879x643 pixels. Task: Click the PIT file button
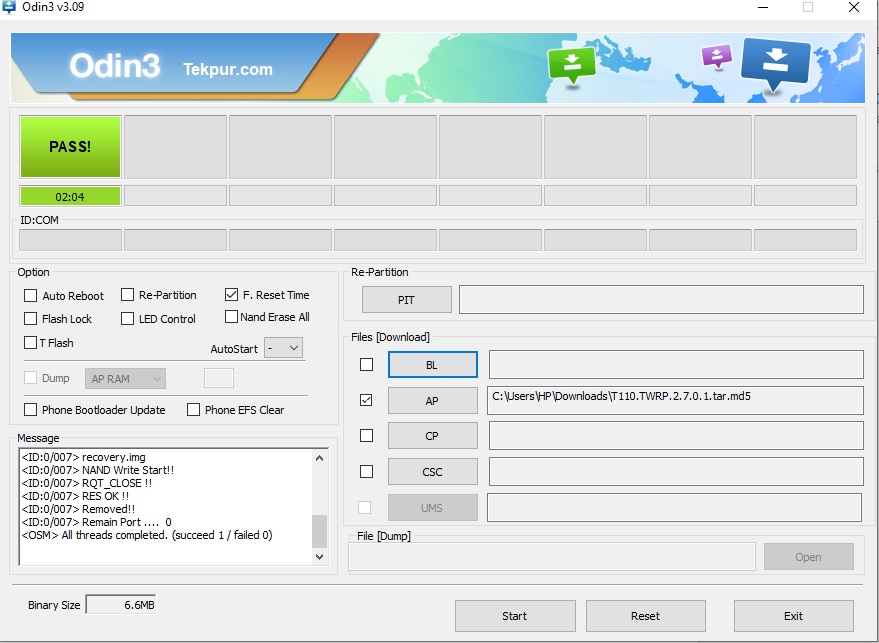tap(406, 300)
